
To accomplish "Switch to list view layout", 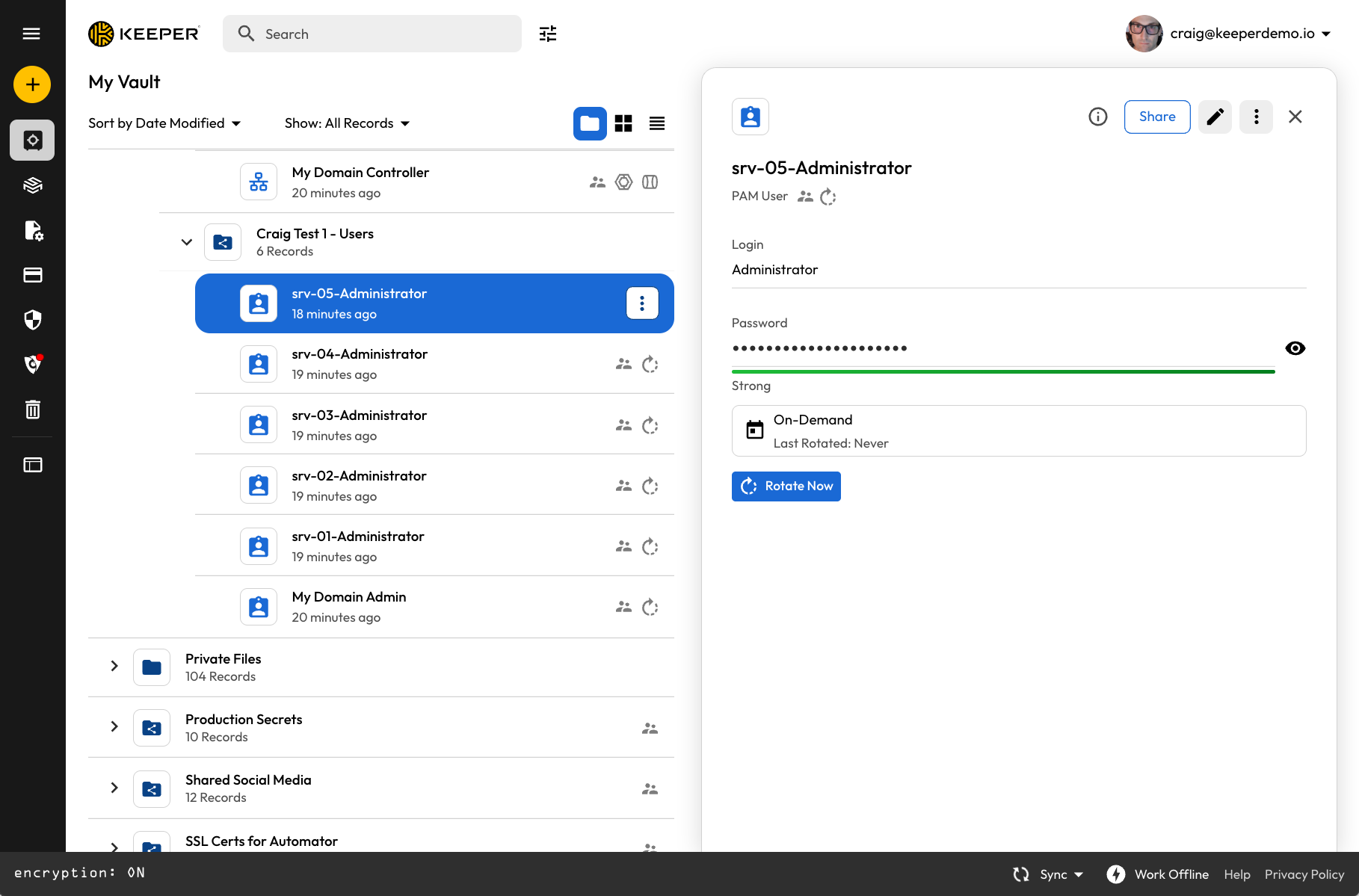I will (x=657, y=123).
